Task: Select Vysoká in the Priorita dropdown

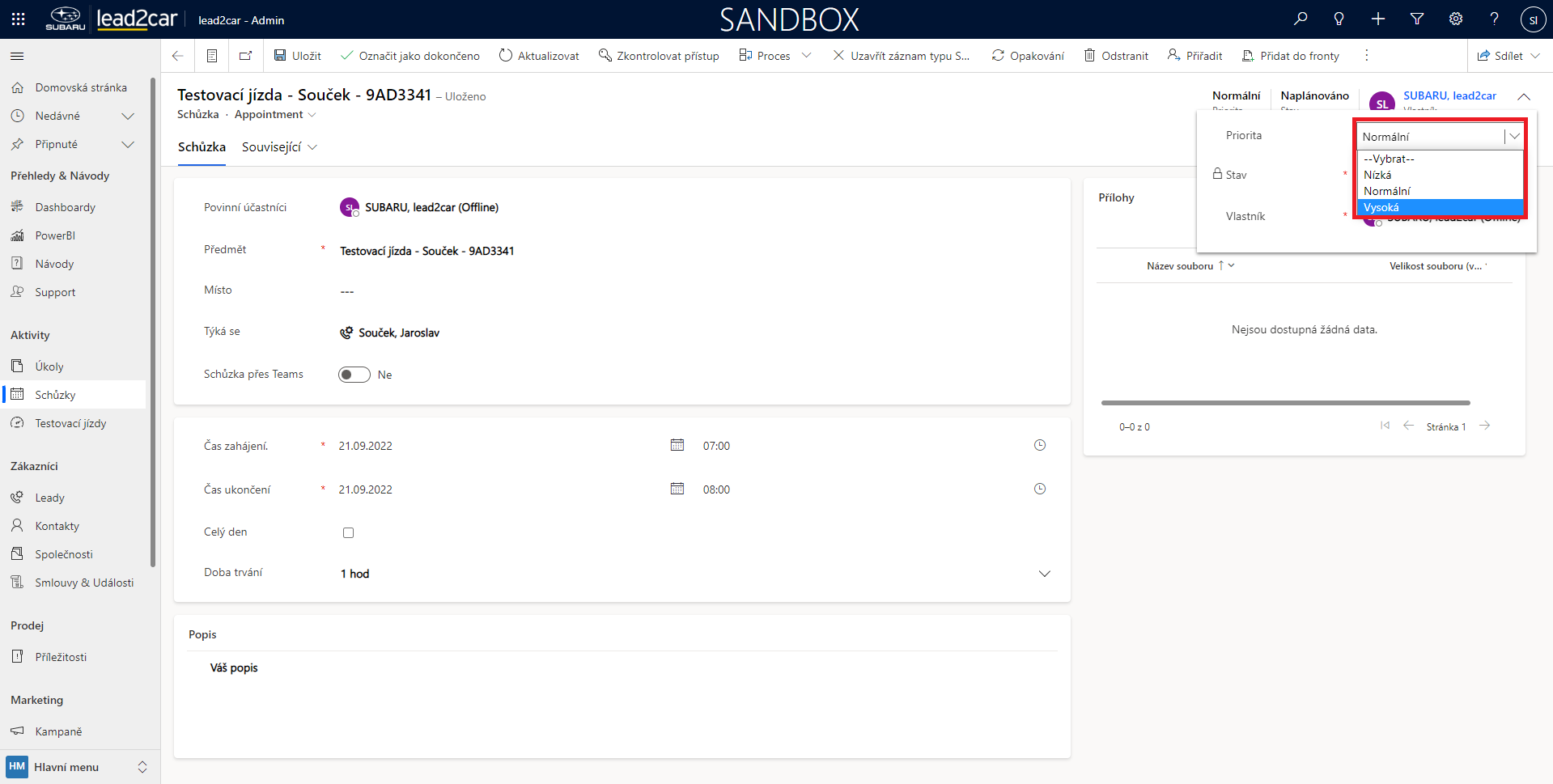Action: [x=1439, y=207]
